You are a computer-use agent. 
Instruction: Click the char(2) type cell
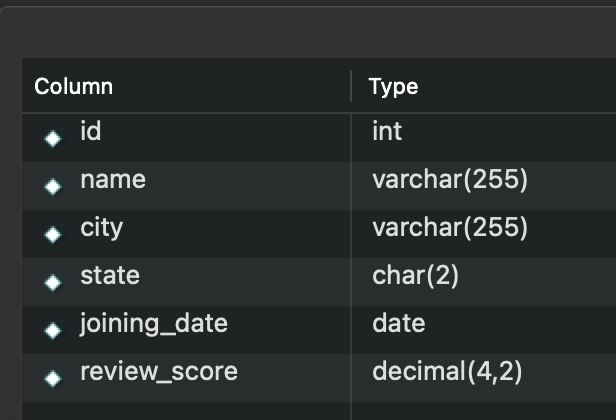point(416,275)
